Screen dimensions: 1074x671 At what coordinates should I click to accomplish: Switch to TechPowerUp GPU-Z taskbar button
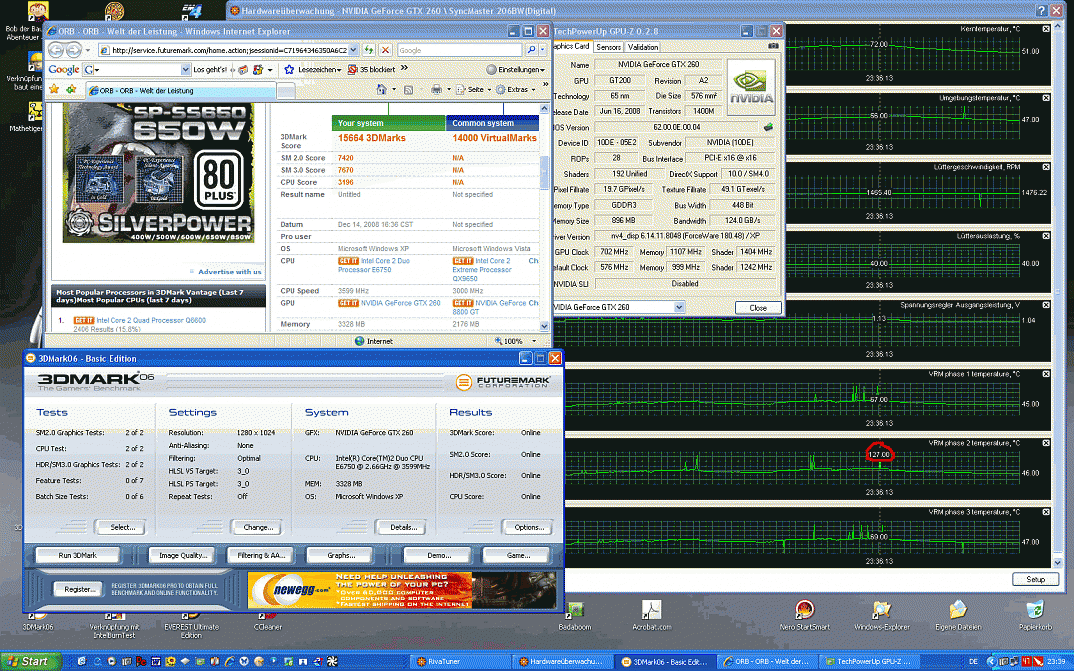(x=871, y=661)
